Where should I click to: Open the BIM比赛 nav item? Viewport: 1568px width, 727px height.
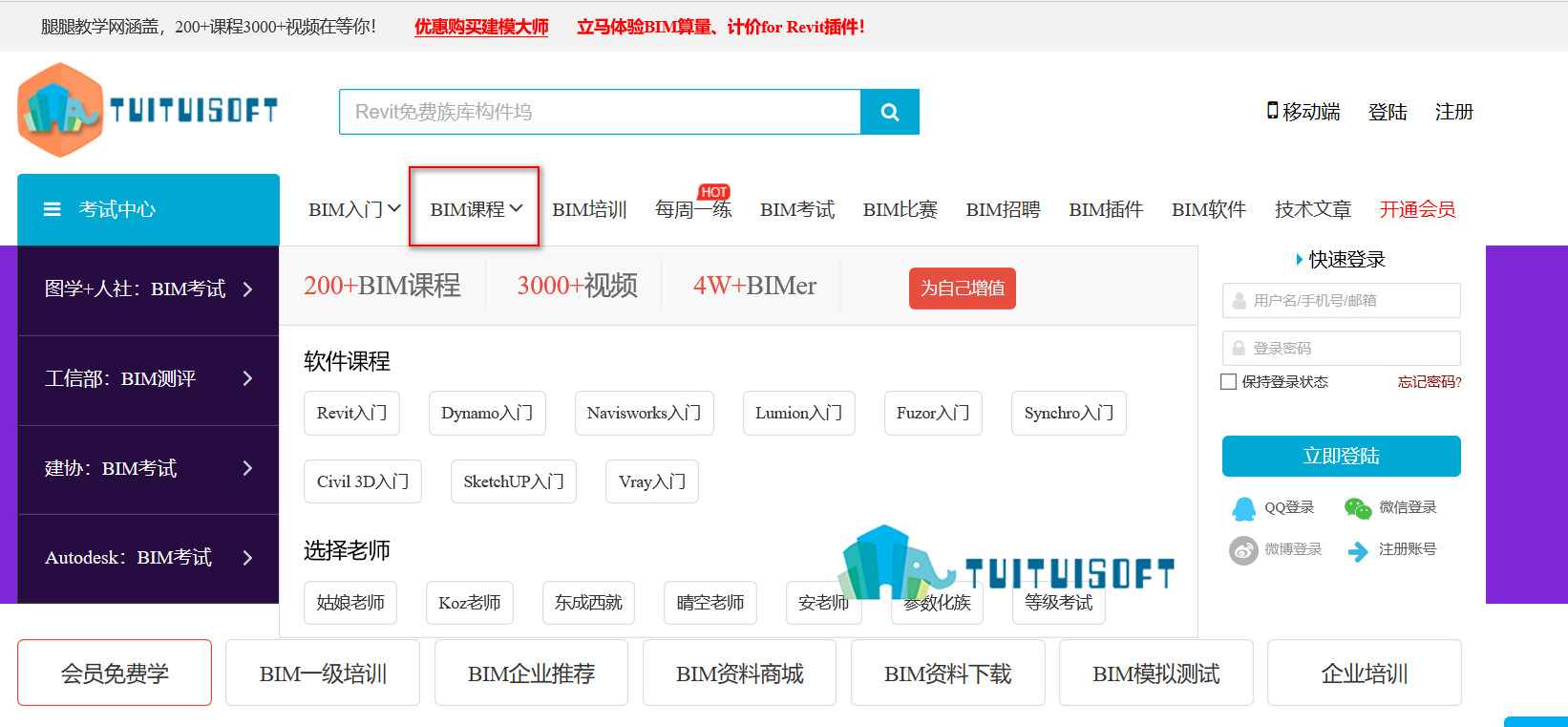click(x=901, y=209)
